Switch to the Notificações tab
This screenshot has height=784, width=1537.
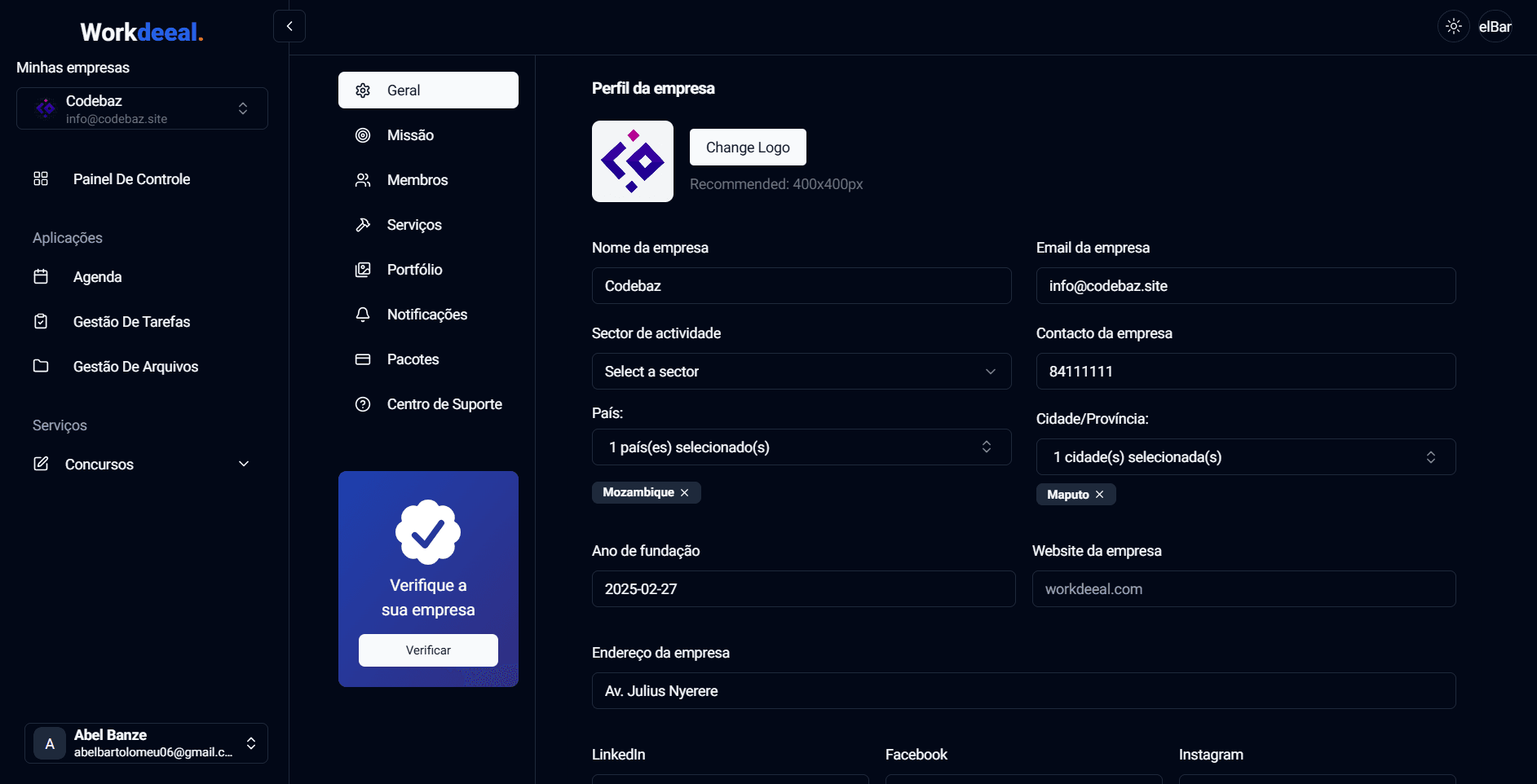tap(428, 315)
